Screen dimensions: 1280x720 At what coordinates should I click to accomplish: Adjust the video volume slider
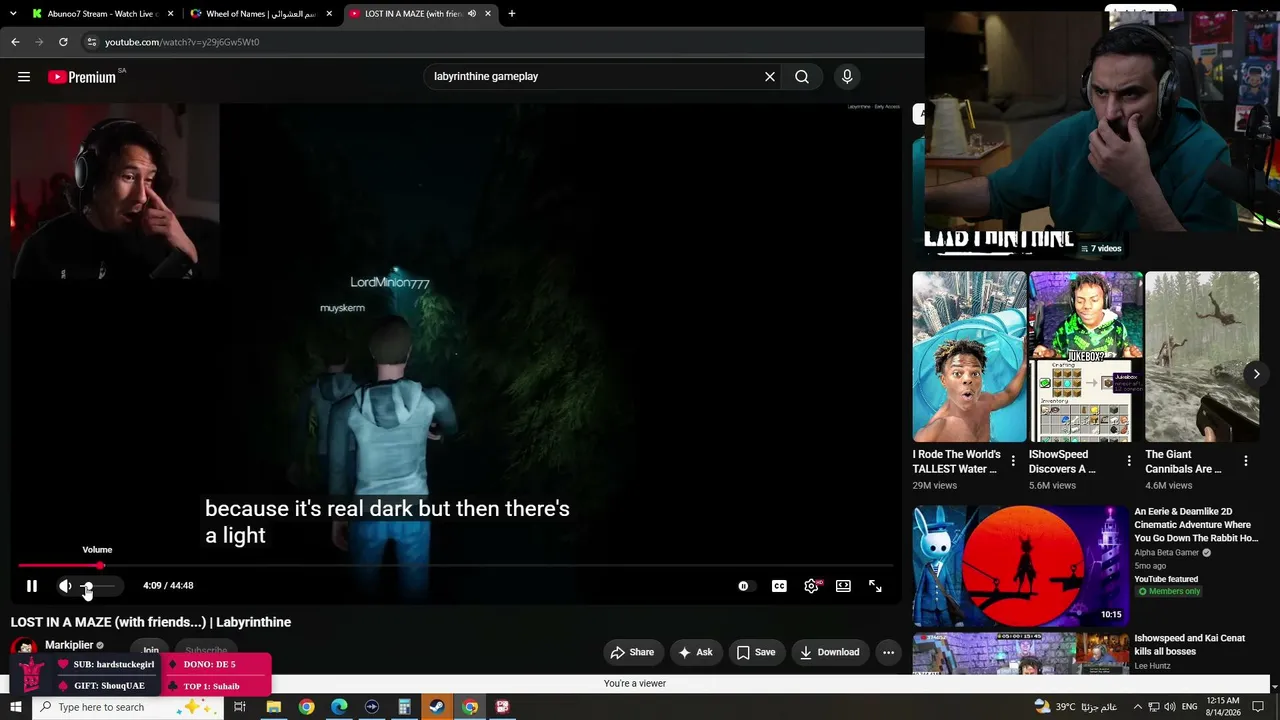coord(99,586)
